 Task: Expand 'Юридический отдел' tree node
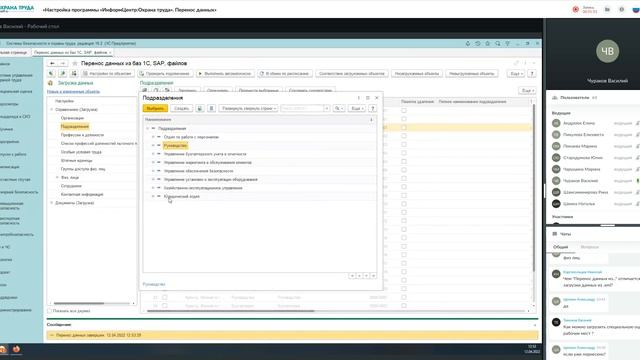[x=153, y=196]
